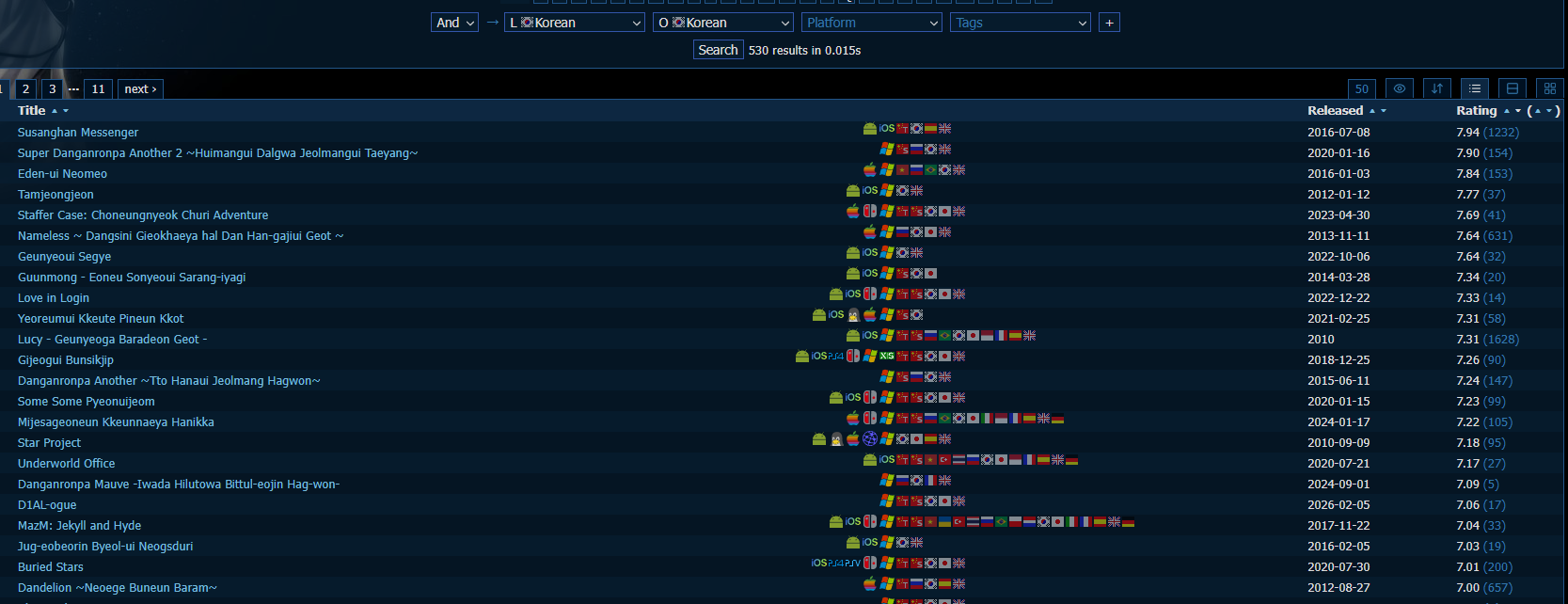Go to results page 3

pos(52,88)
